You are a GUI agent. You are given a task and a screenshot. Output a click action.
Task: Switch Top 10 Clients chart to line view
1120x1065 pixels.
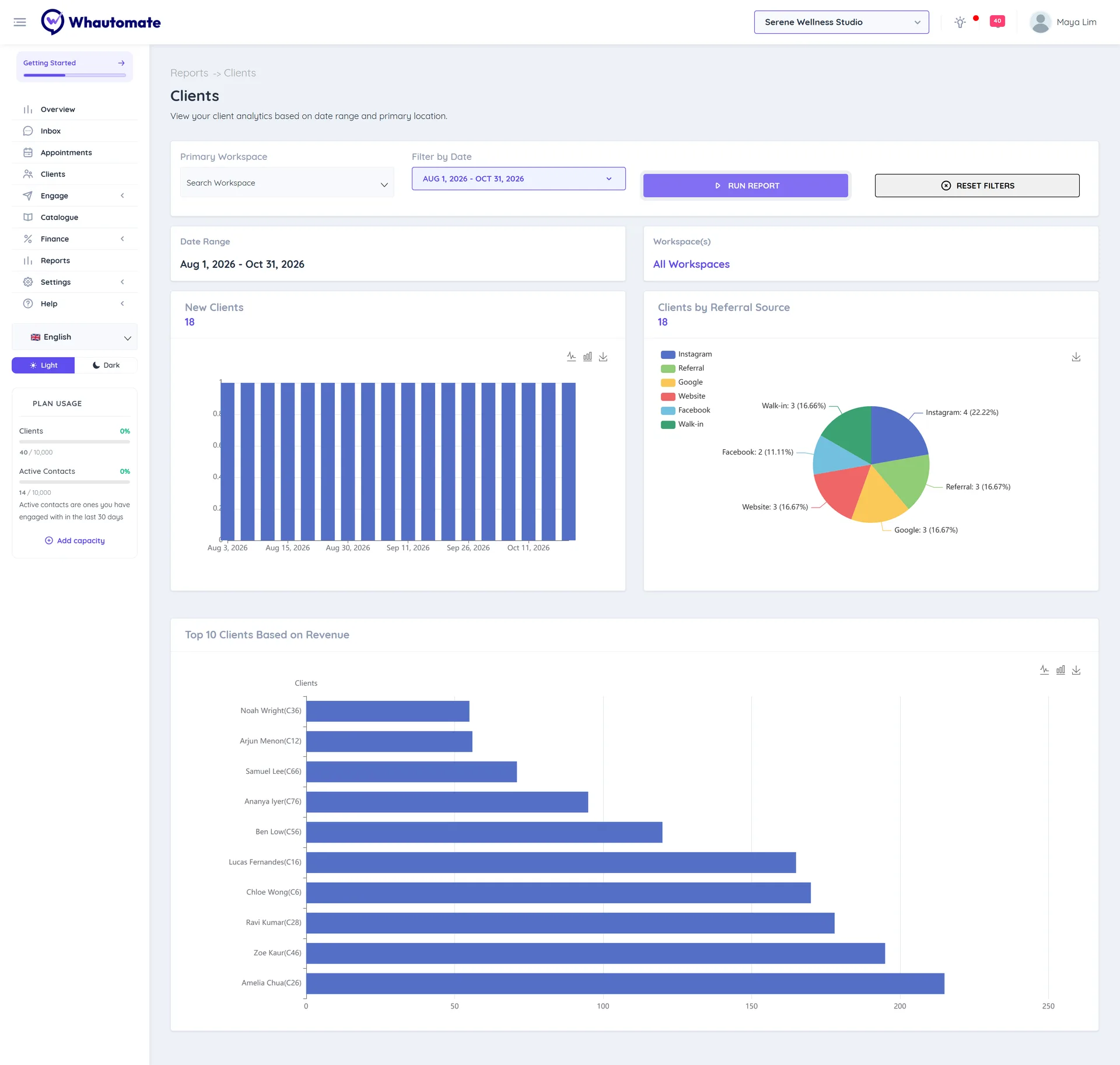click(1044, 670)
